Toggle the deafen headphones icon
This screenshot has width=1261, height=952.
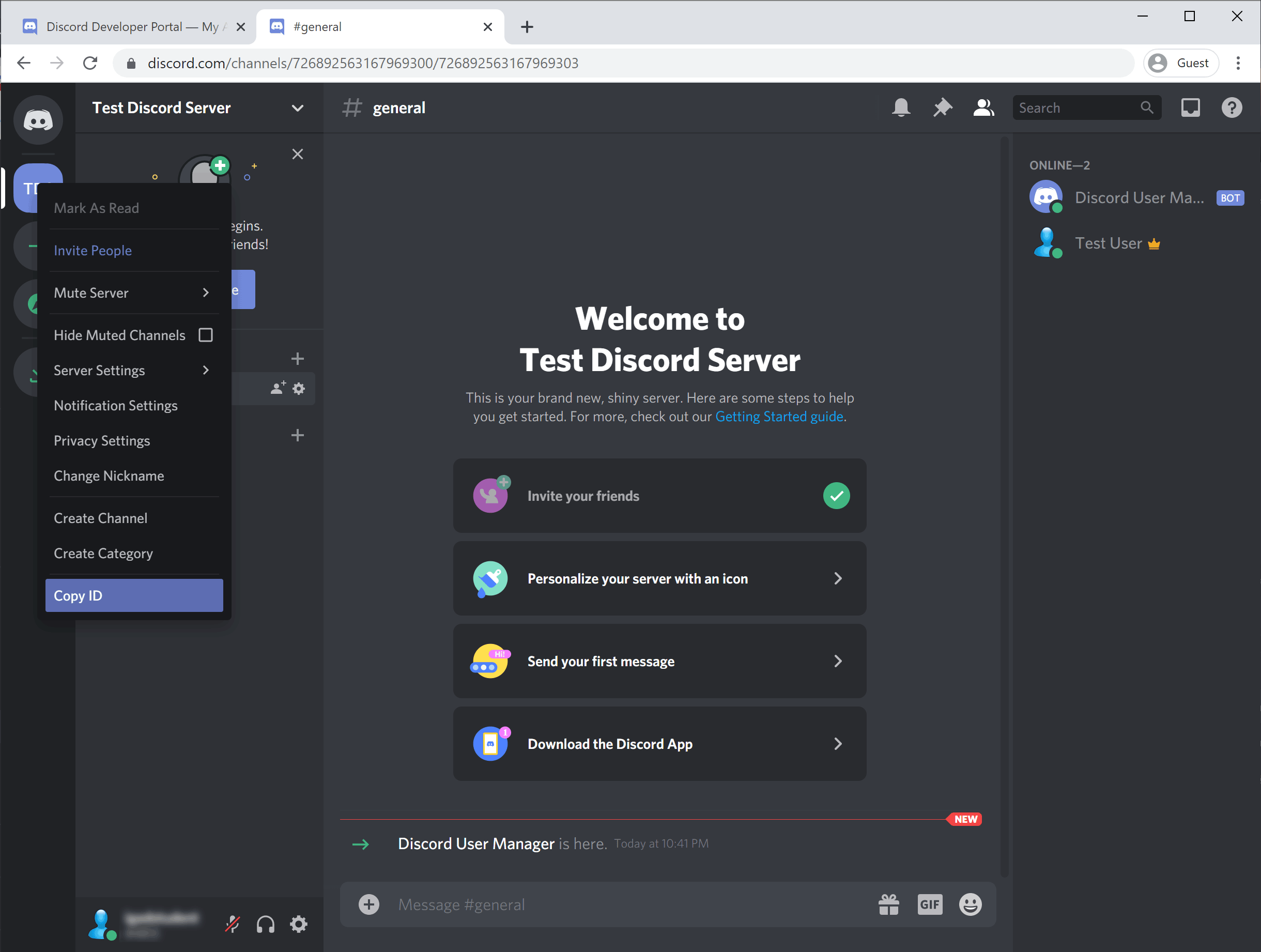click(265, 924)
